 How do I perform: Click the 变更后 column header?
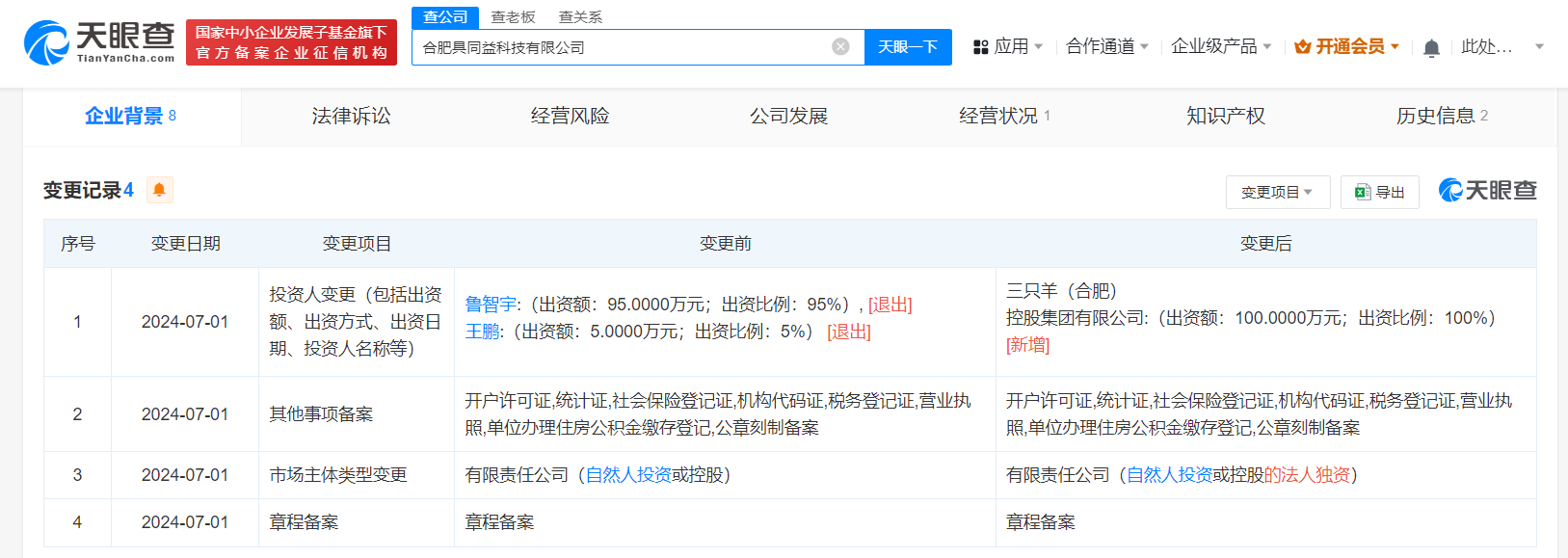tap(1265, 244)
